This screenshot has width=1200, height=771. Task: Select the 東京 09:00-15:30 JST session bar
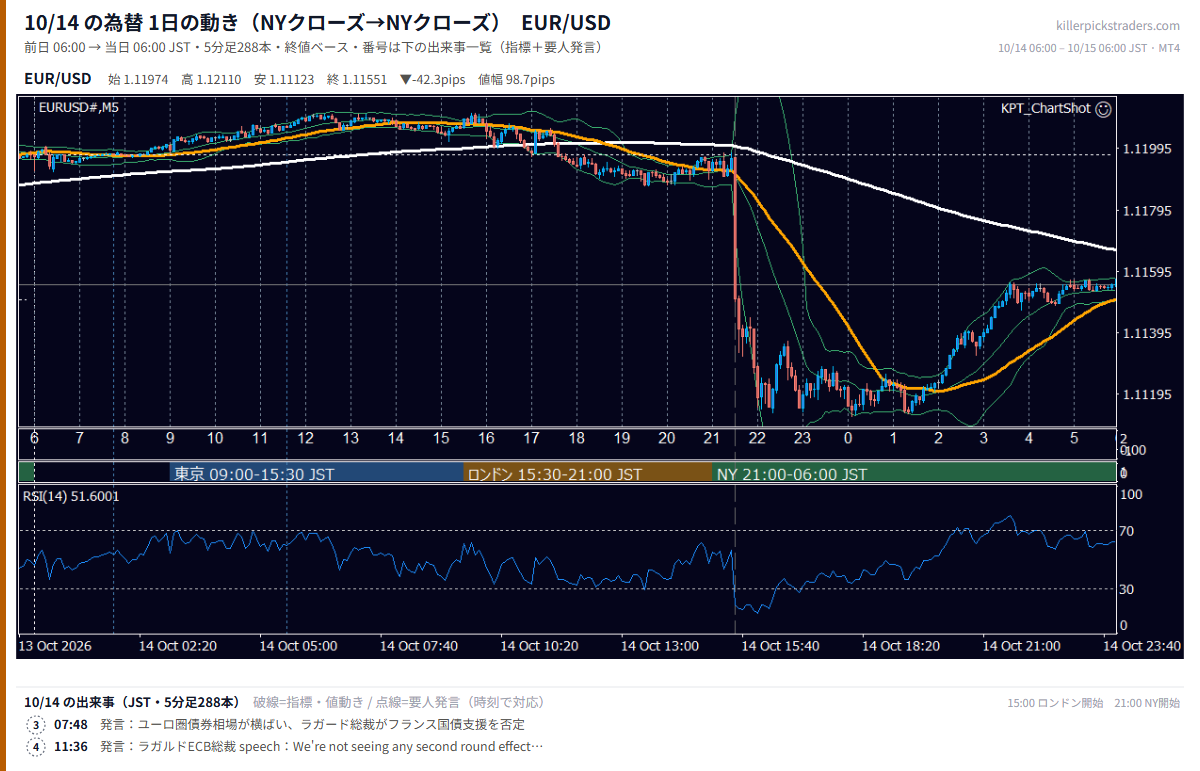point(316,474)
